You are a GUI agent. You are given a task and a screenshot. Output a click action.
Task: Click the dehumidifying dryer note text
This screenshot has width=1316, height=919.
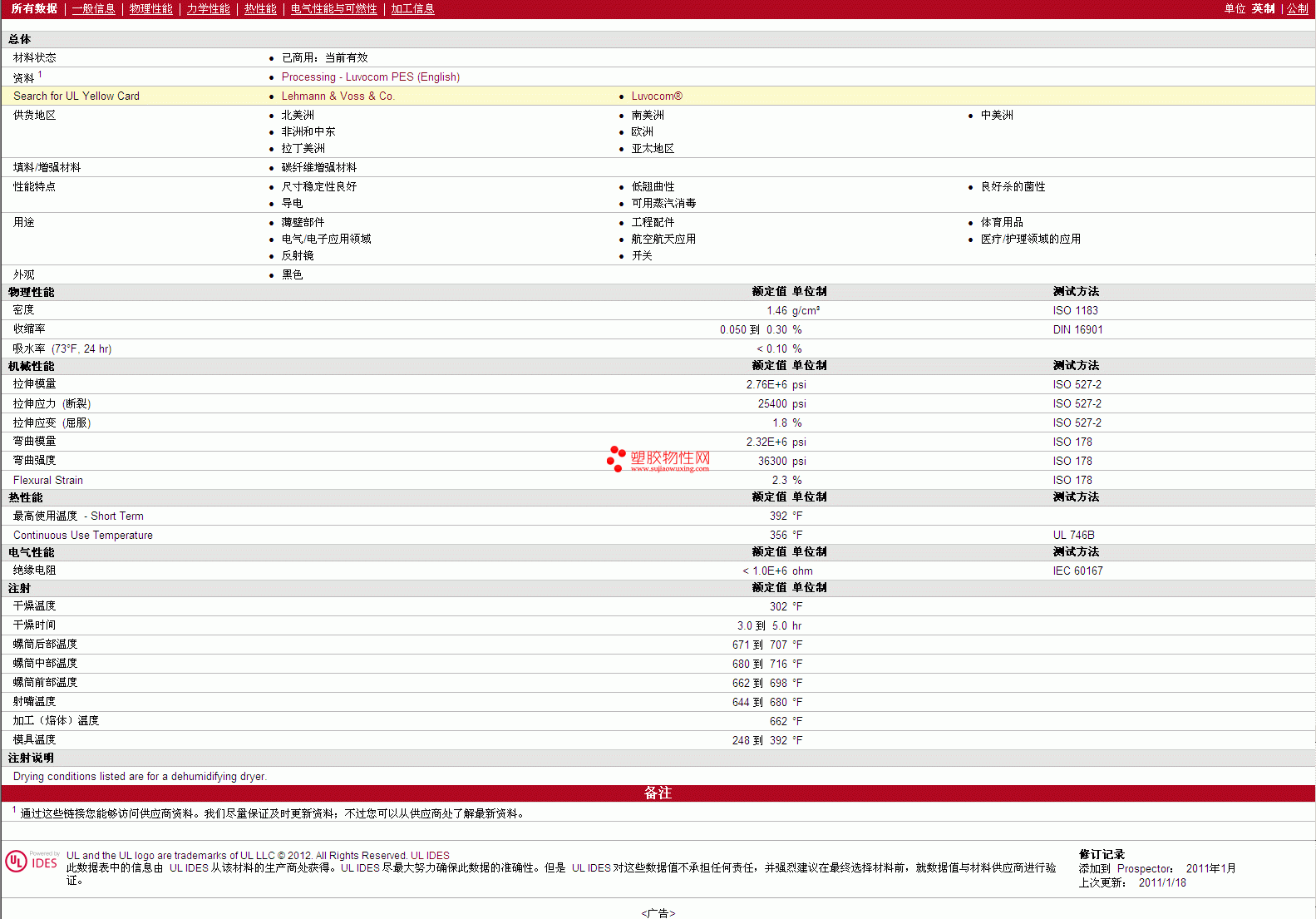[x=140, y=776]
